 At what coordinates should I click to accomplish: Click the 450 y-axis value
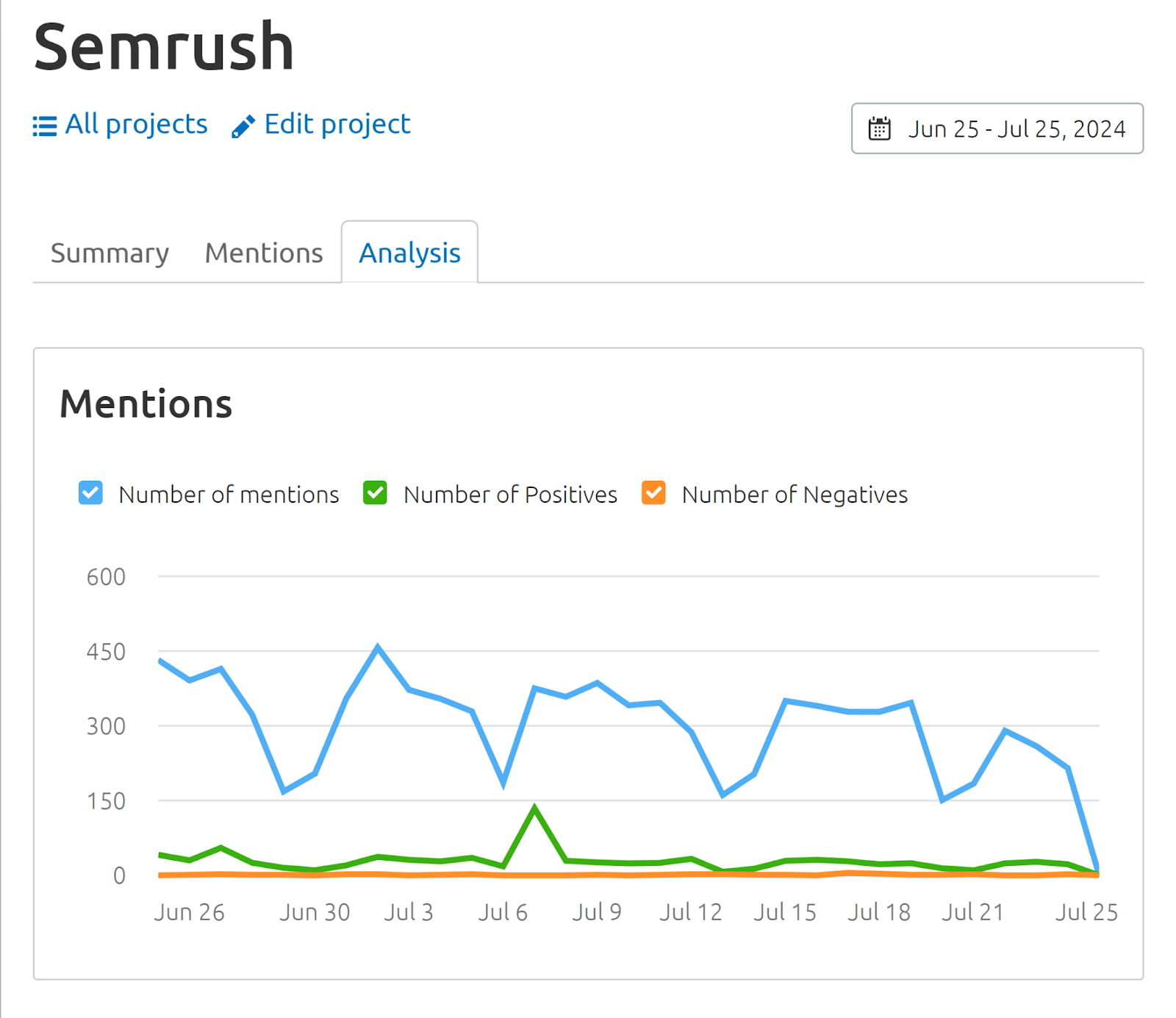(x=106, y=652)
